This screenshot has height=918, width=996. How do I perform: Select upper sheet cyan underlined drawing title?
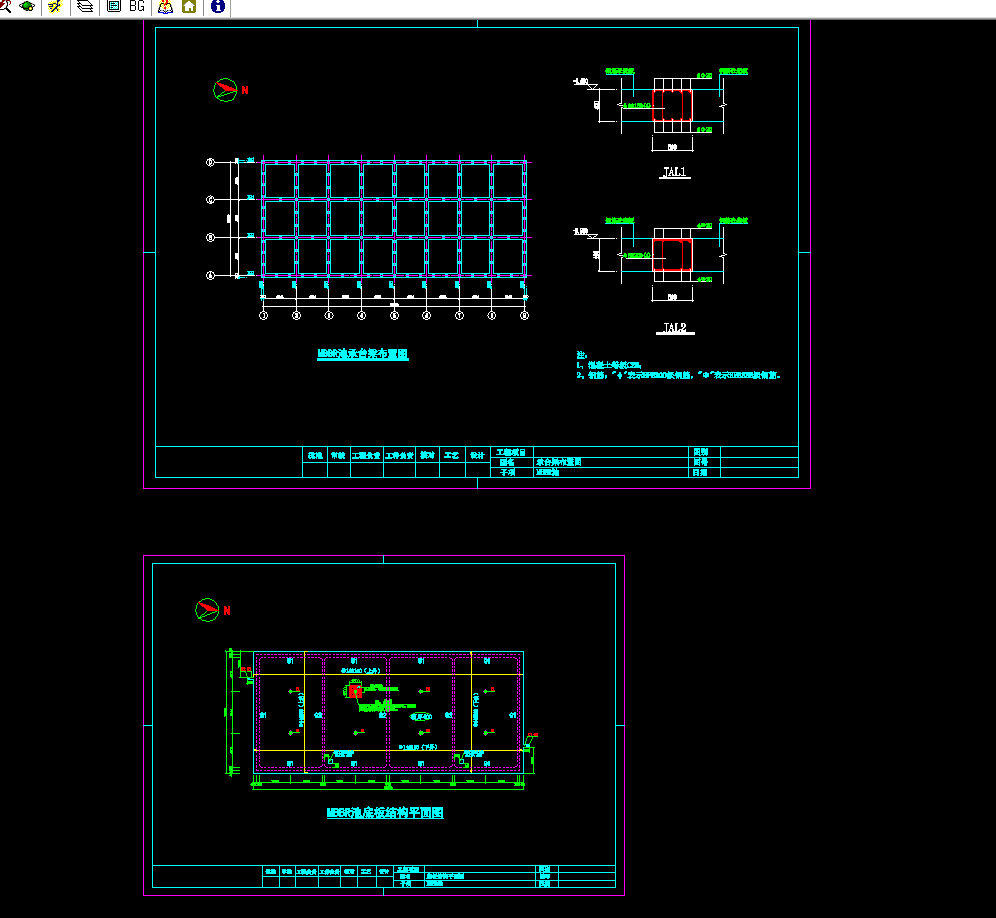point(363,354)
